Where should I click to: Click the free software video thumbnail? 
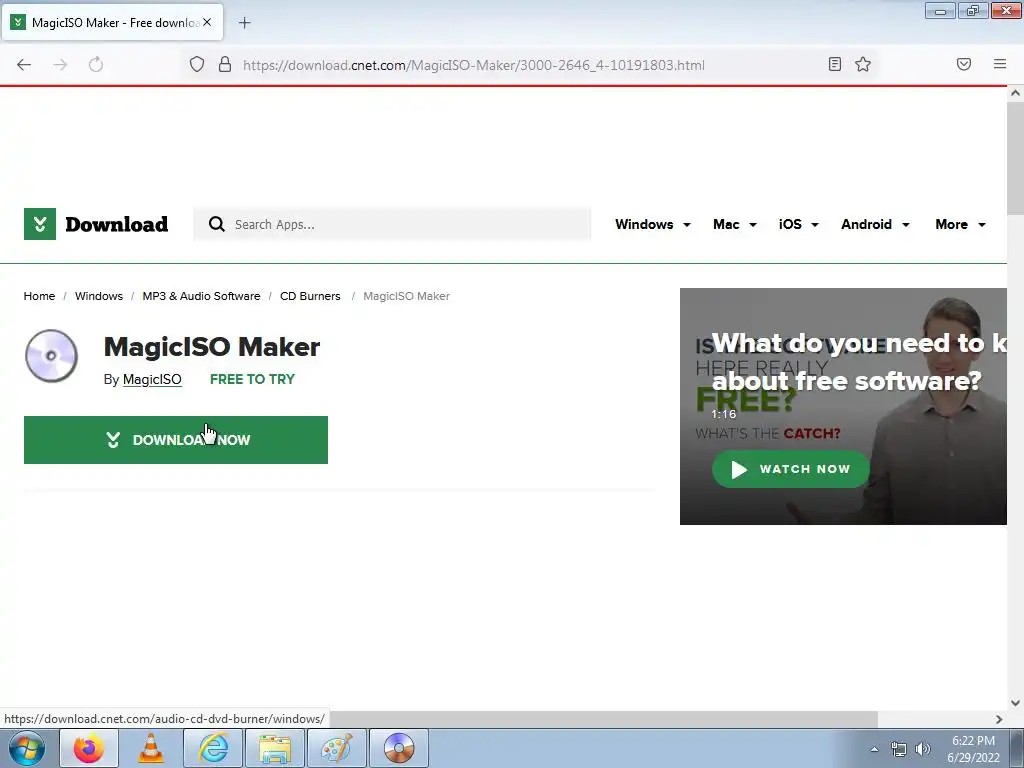tap(843, 406)
